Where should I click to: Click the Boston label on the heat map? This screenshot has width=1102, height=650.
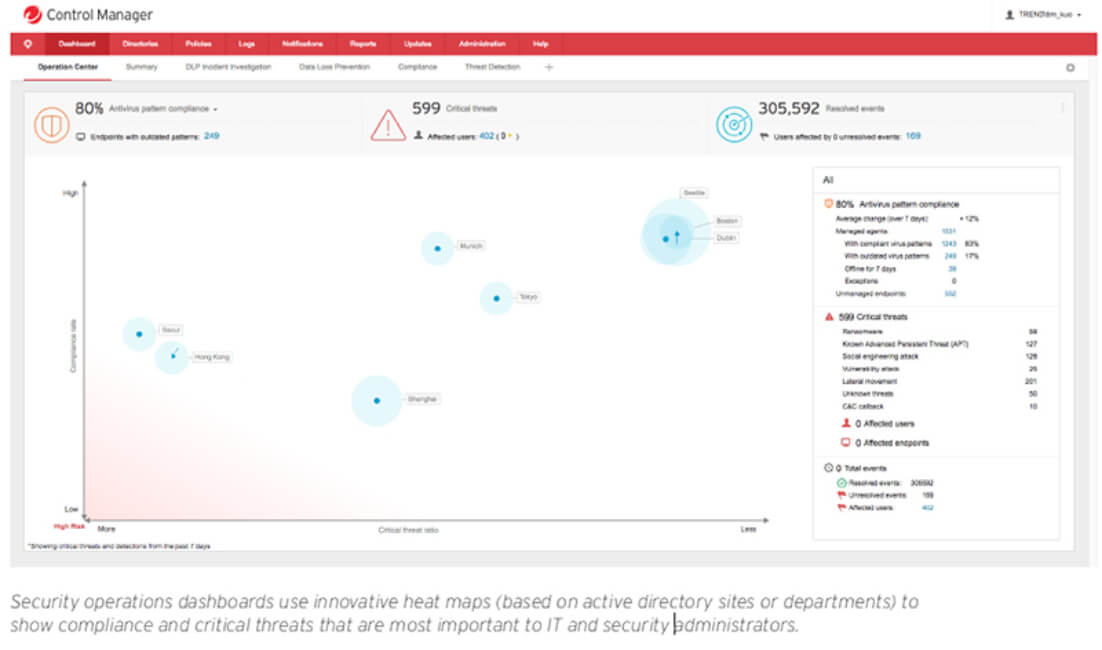(x=727, y=221)
